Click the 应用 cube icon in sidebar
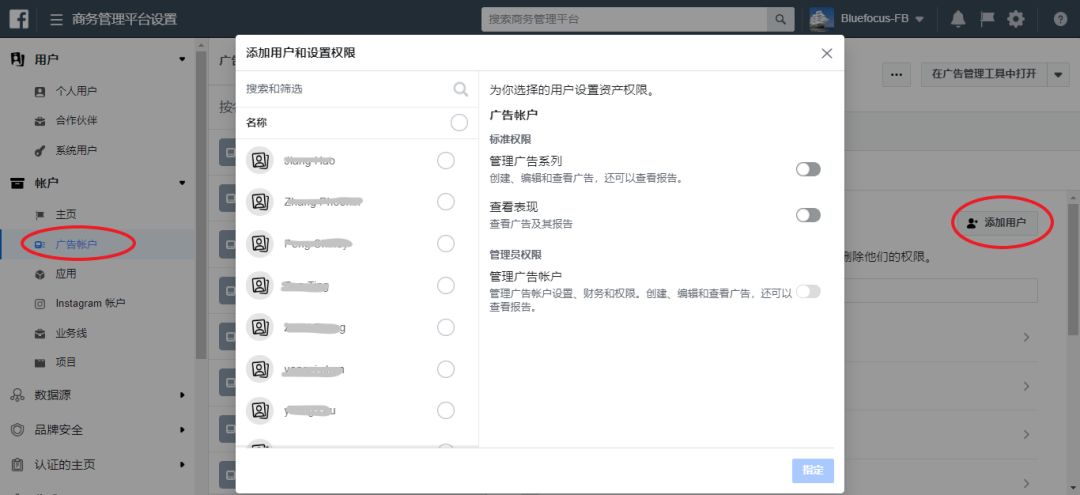1080x495 pixels. pos(40,274)
